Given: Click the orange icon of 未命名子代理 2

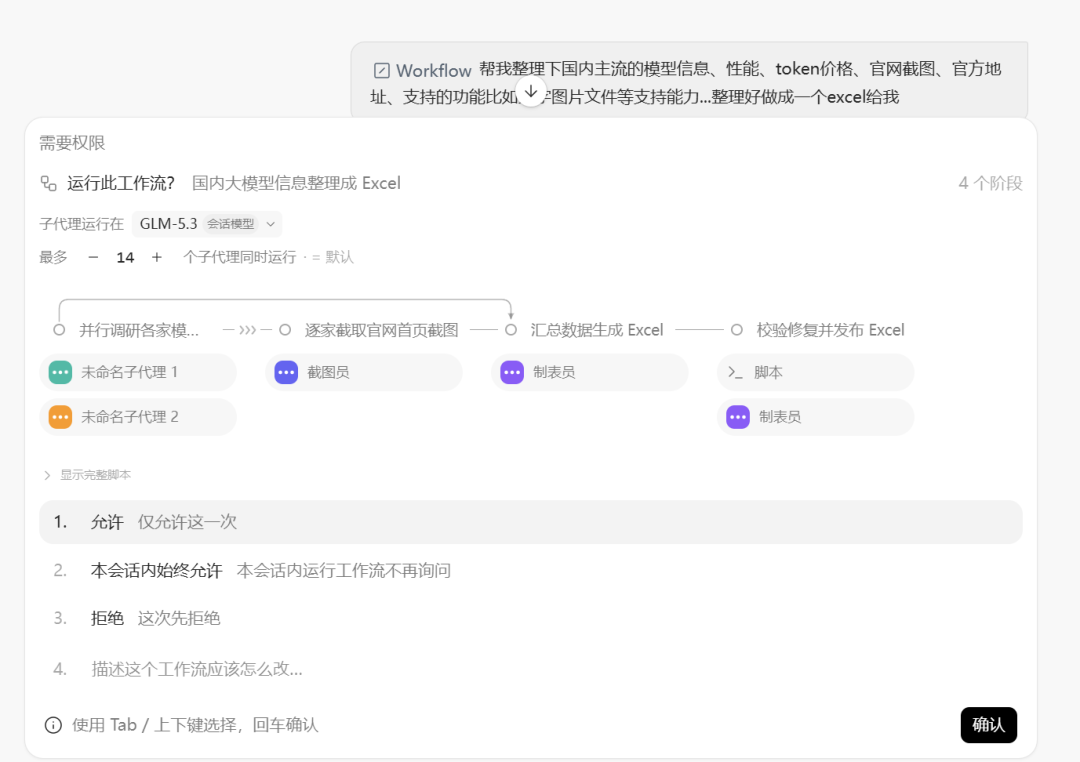Looking at the screenshot, I should [x=61, y=417].
